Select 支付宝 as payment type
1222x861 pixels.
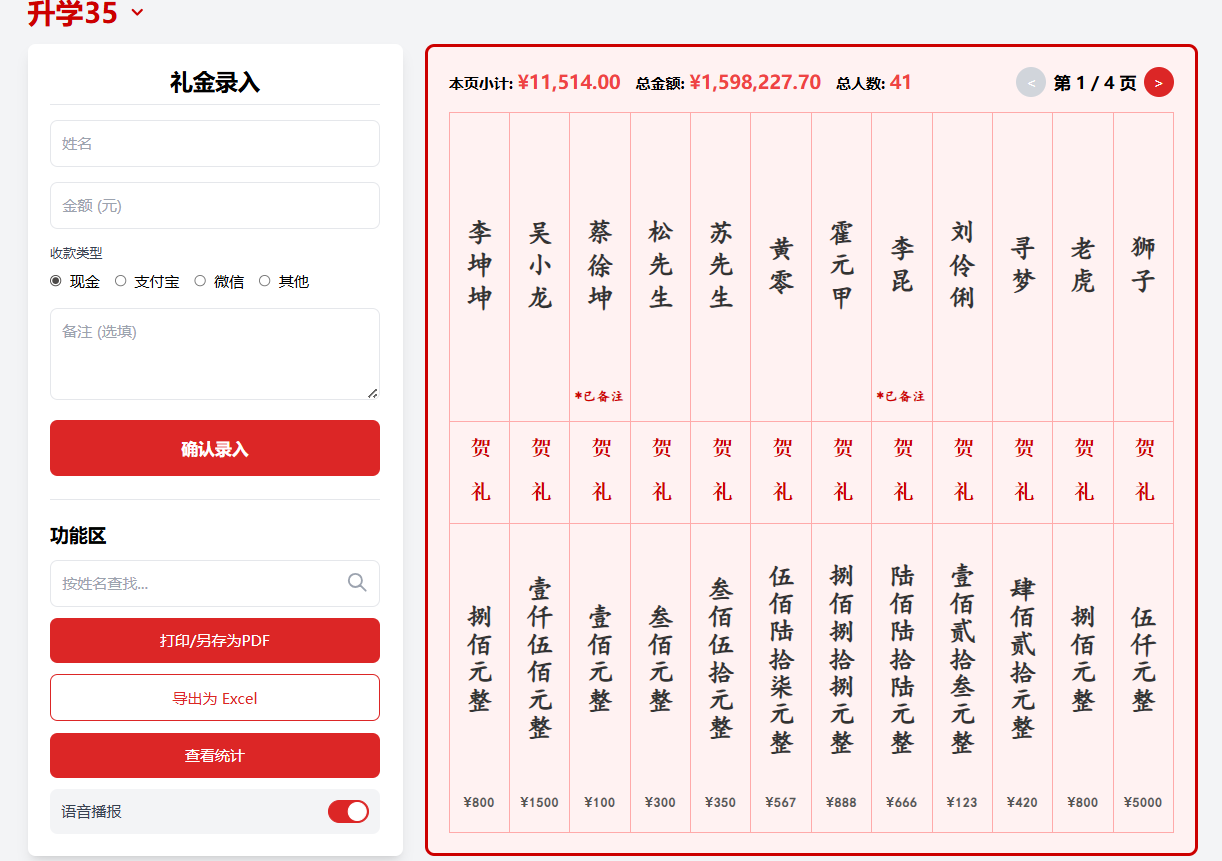(x=120, y=281)
